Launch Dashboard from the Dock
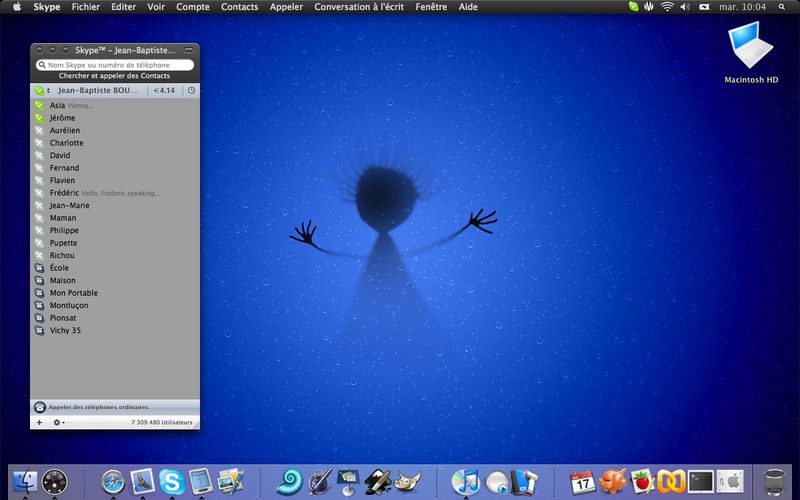800x500 pixels. point(54,481)
